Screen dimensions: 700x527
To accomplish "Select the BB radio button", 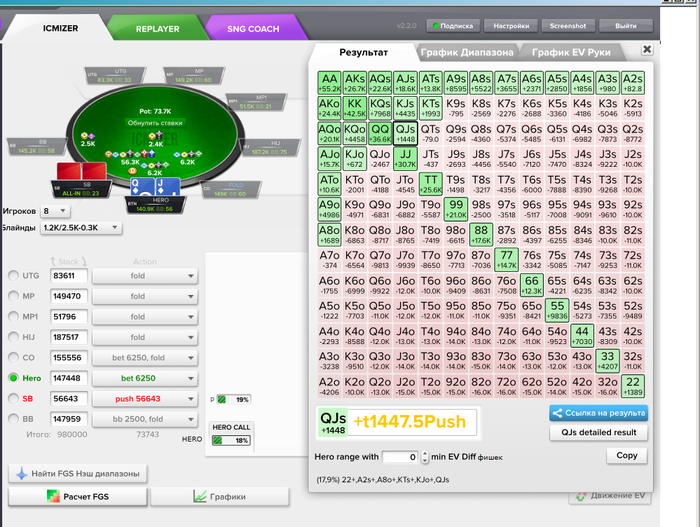I will coord(13,418).
